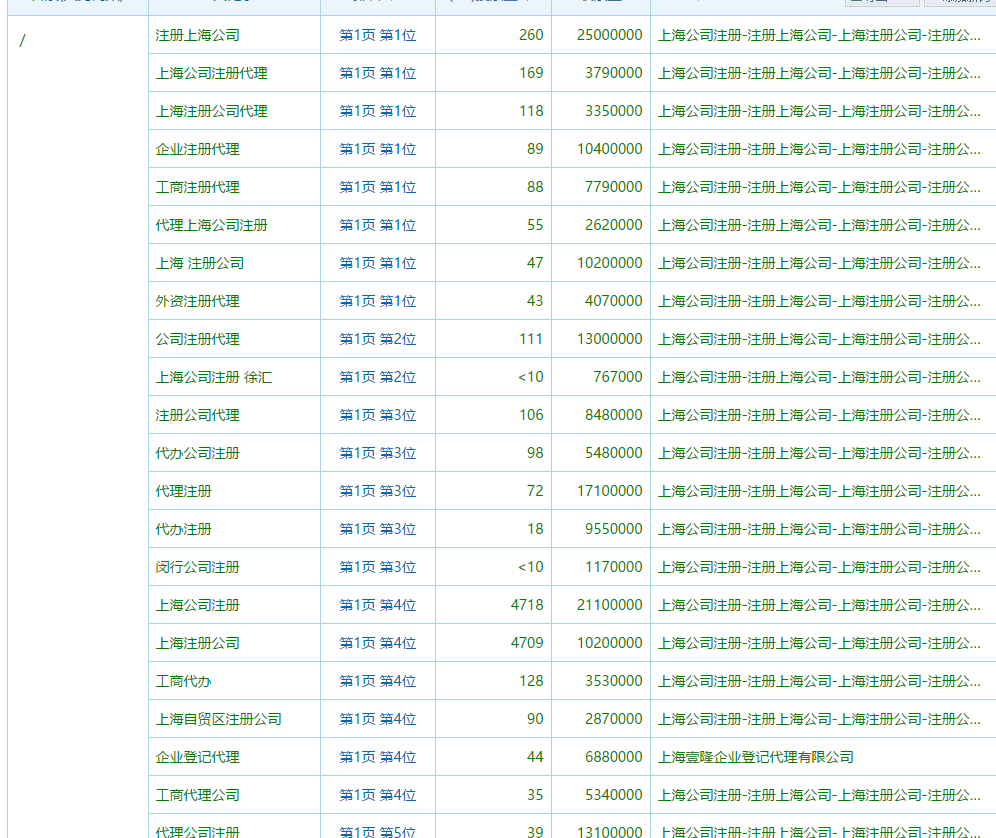Open the 上海注册公司 keyword link

pyautogui.click(x=197, y=643)
